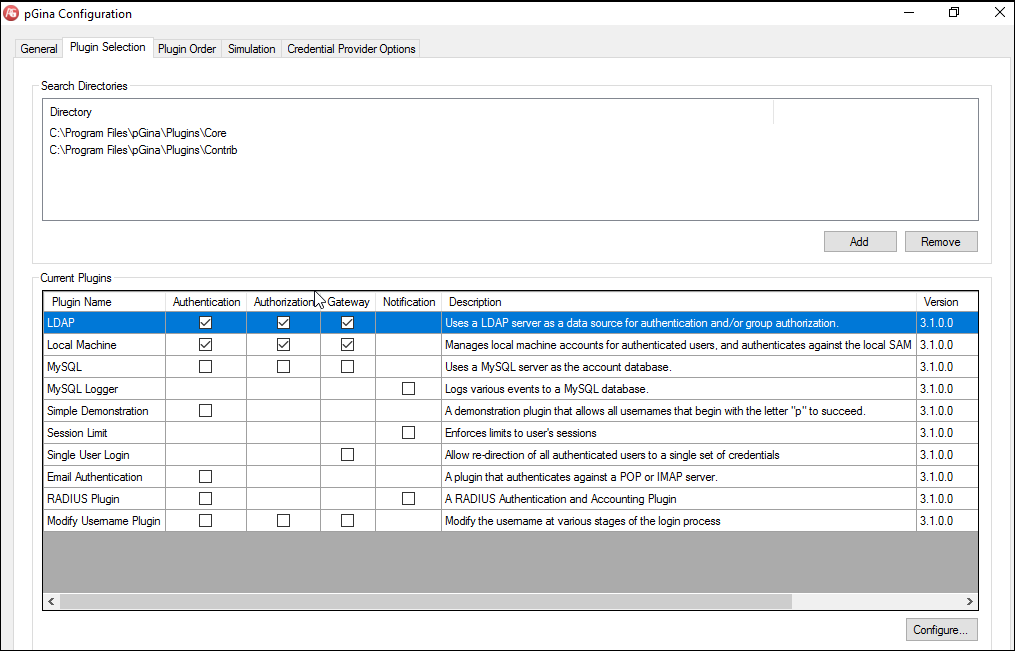Enable MySQL Gateway checkbox

(x=348, y=366)
